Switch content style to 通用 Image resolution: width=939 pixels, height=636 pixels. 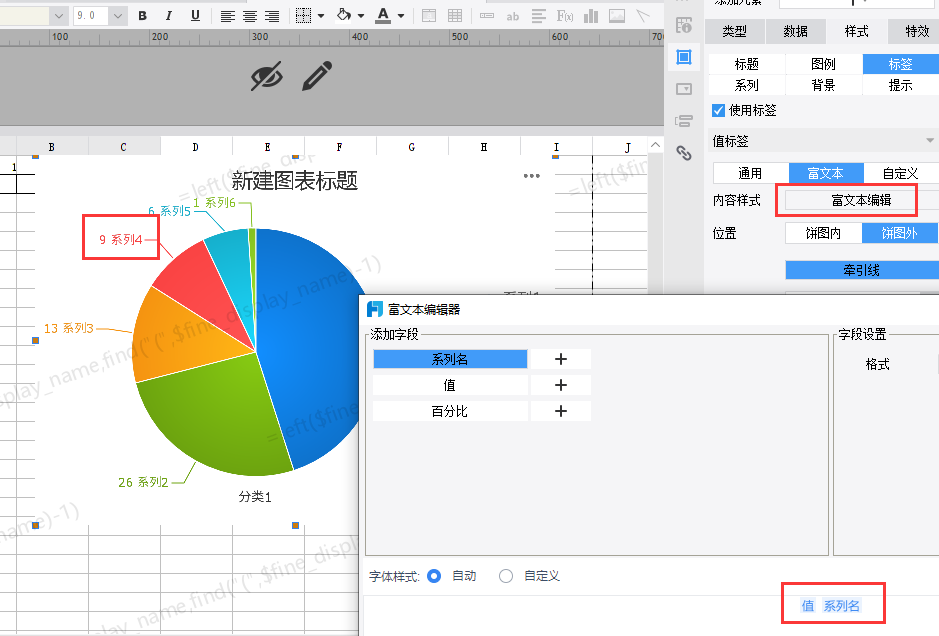coord(750,174)
